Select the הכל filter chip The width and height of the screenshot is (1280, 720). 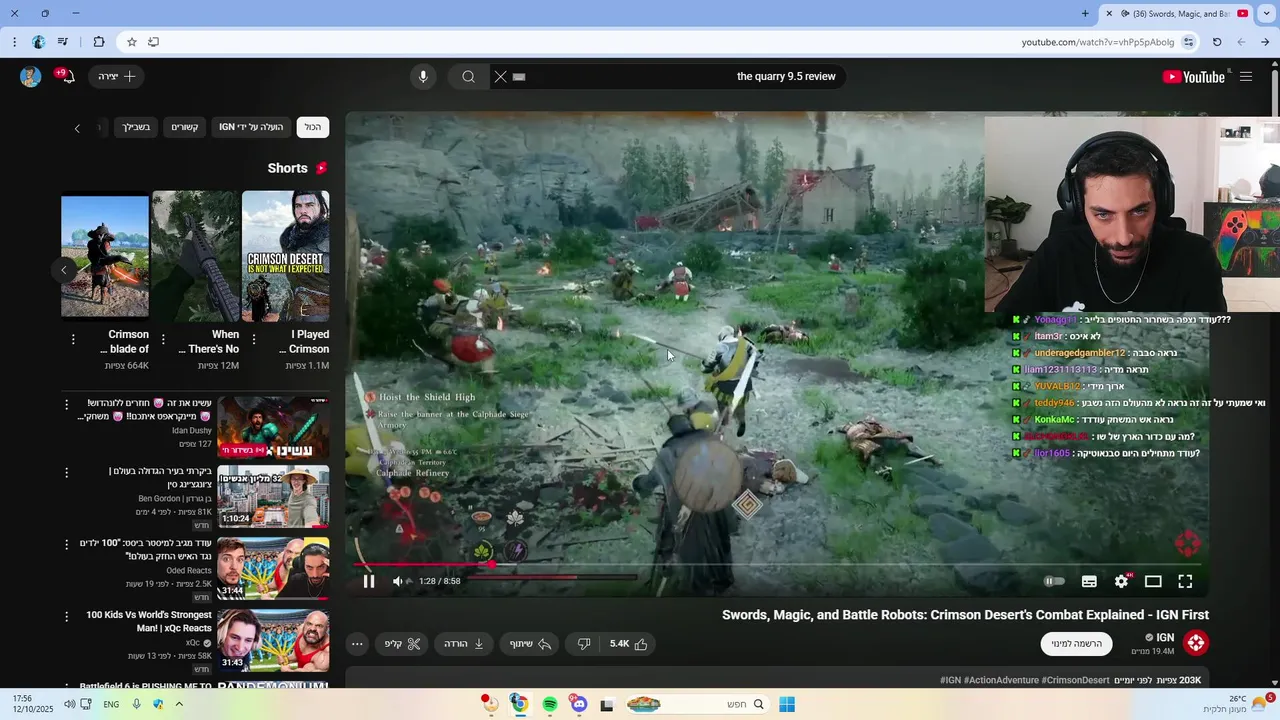point(313,127)
